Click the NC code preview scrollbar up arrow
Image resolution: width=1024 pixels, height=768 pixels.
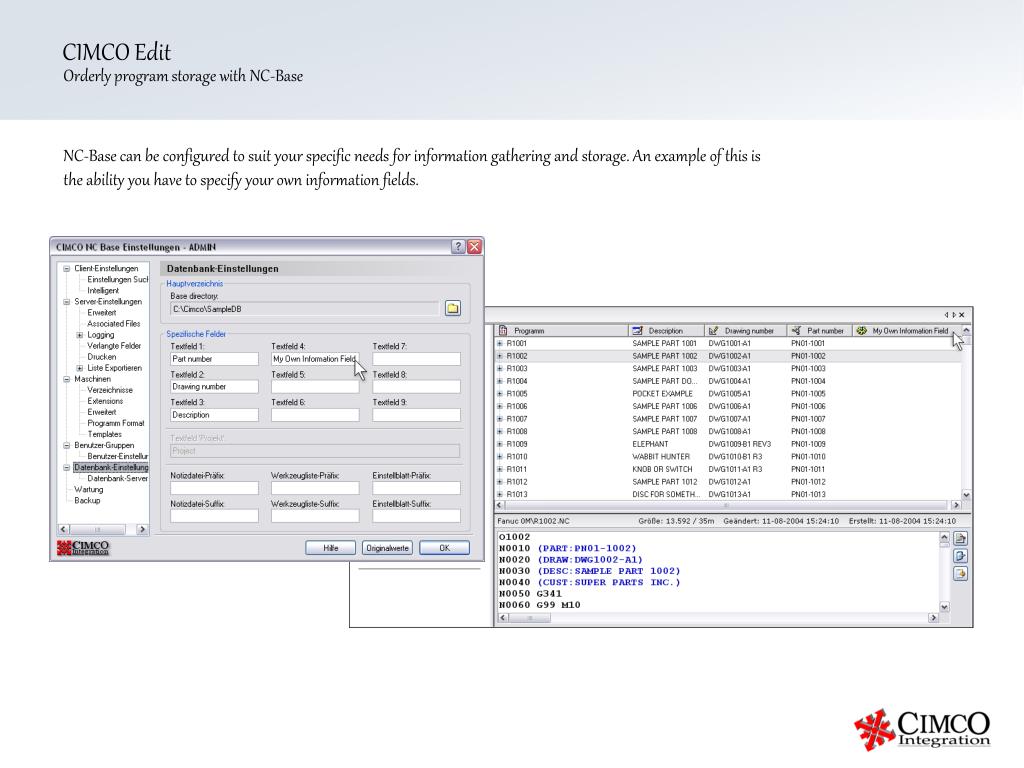[944, 537]
